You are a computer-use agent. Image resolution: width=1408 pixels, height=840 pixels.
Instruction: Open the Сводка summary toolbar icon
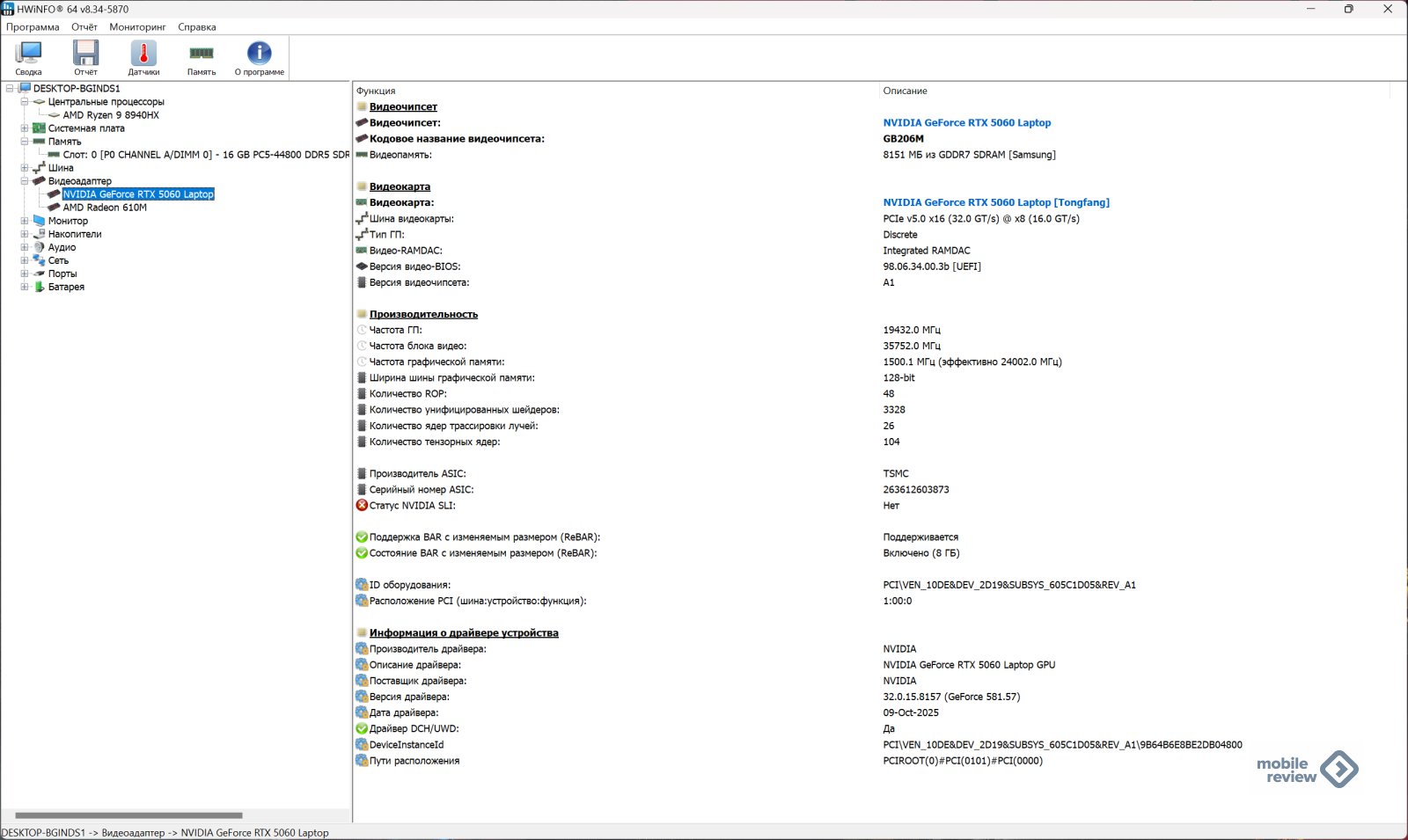(x=28, y=58)
